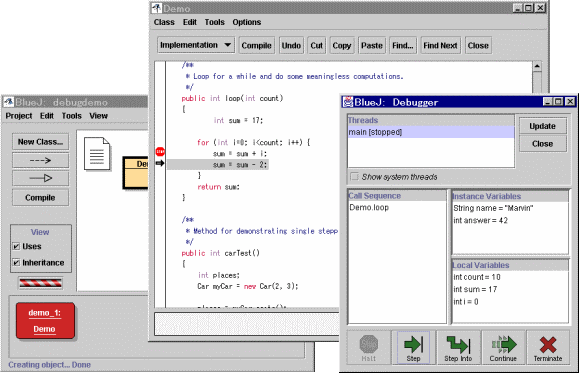The width and height of the screenshot is (579, 373).
Task: Click the BlueJ Debugger title bar icon
Action: [x=347, y=102]
